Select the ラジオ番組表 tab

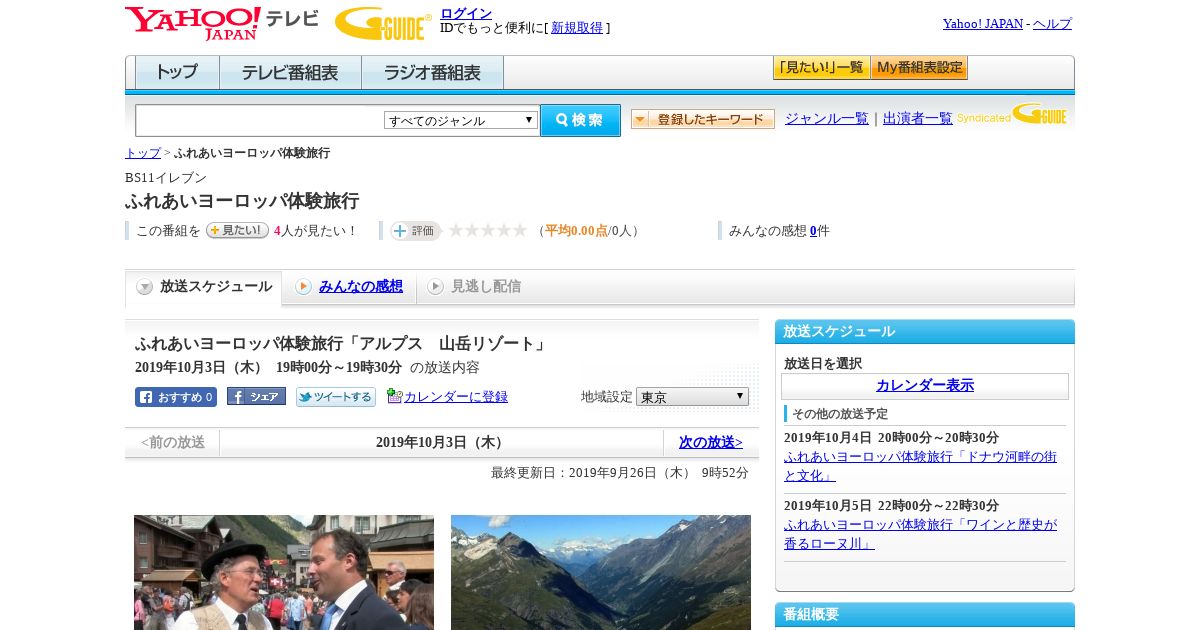[x=432, y=73]
